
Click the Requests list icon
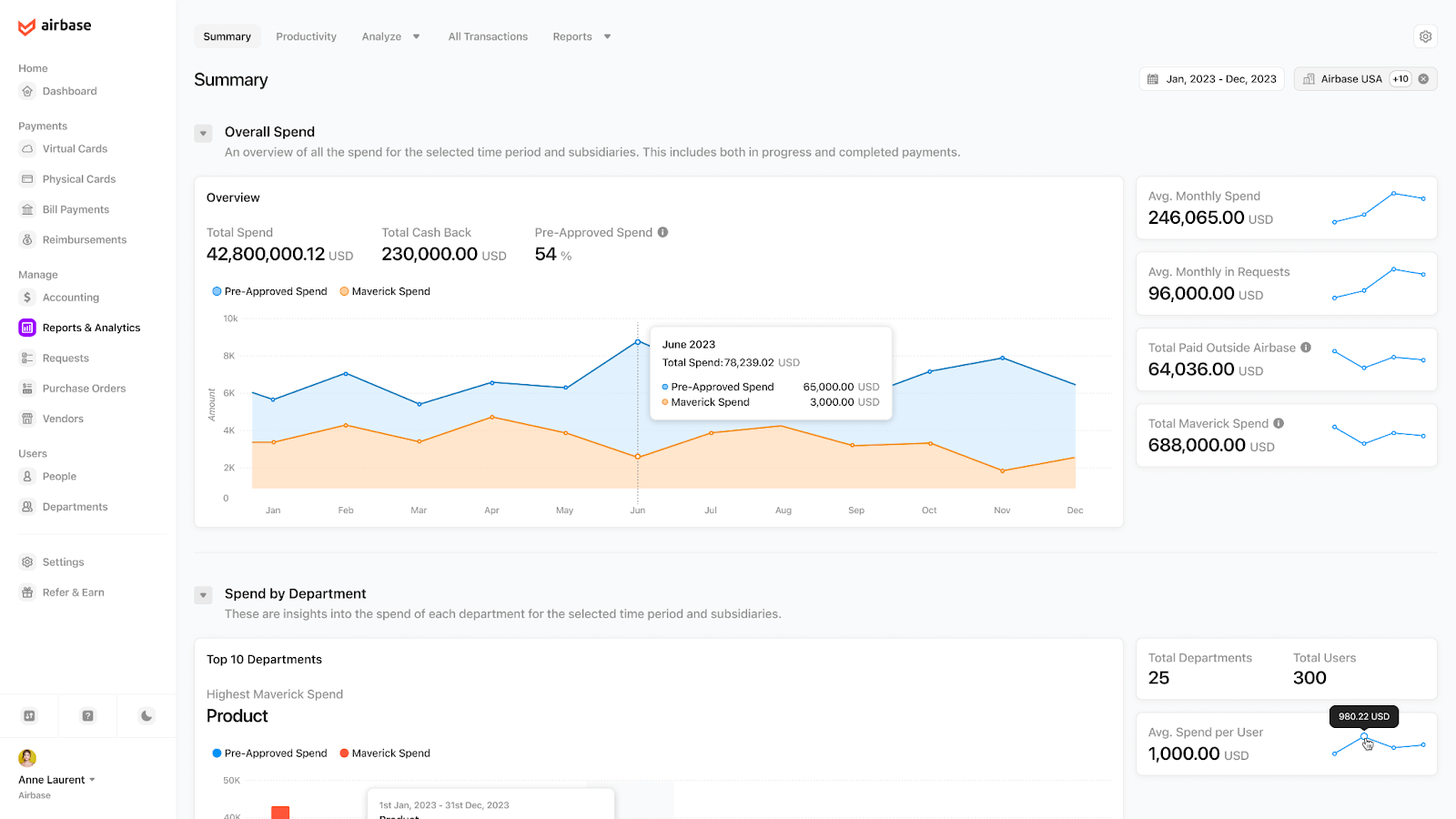(27, 359)
